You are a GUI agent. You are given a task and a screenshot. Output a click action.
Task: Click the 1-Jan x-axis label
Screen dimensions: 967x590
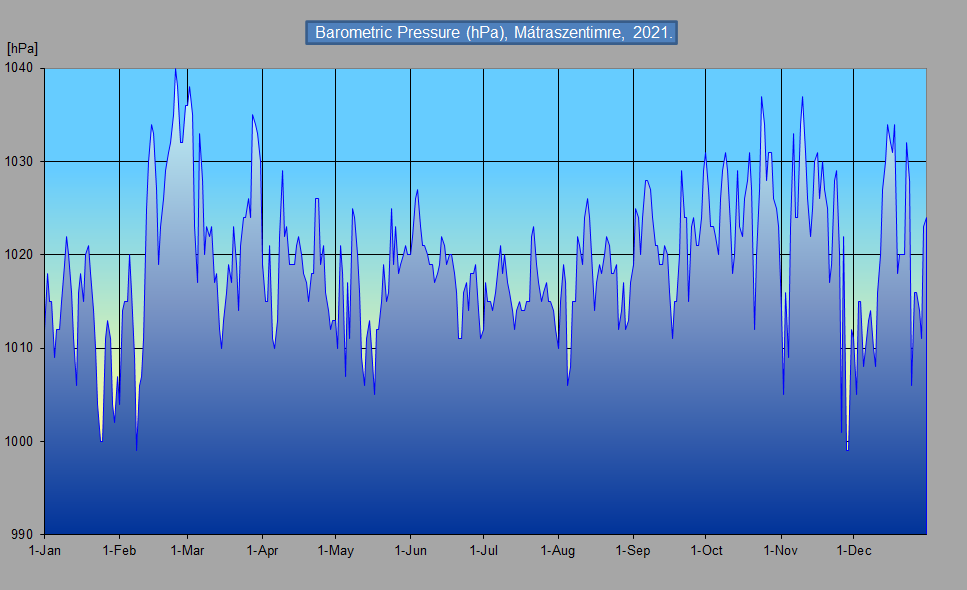click(x=45, y=550)
